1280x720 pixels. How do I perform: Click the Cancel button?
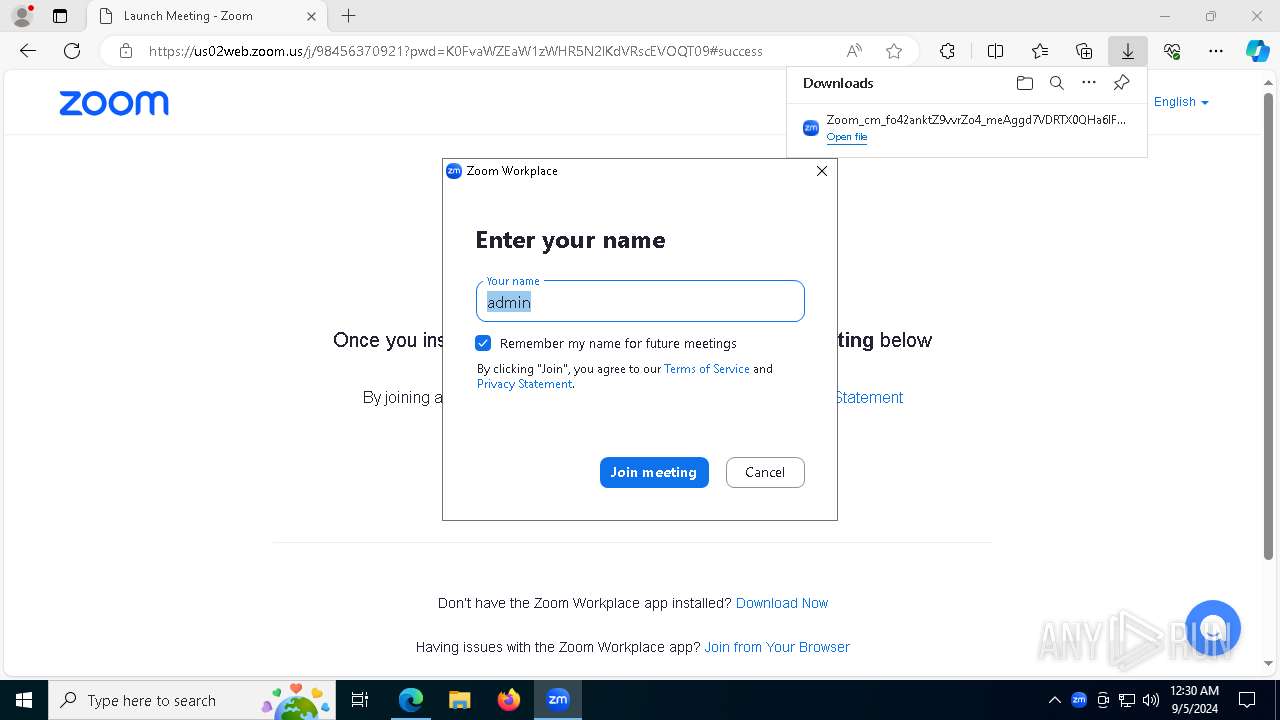point(765,472)
